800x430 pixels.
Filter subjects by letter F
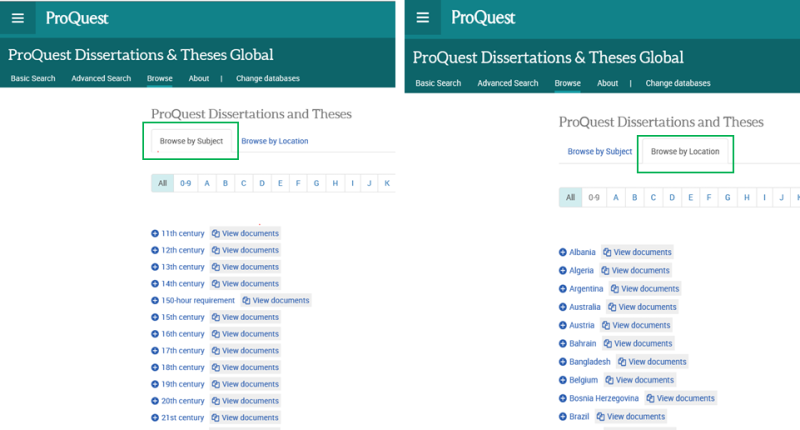(x=298, y=183)
